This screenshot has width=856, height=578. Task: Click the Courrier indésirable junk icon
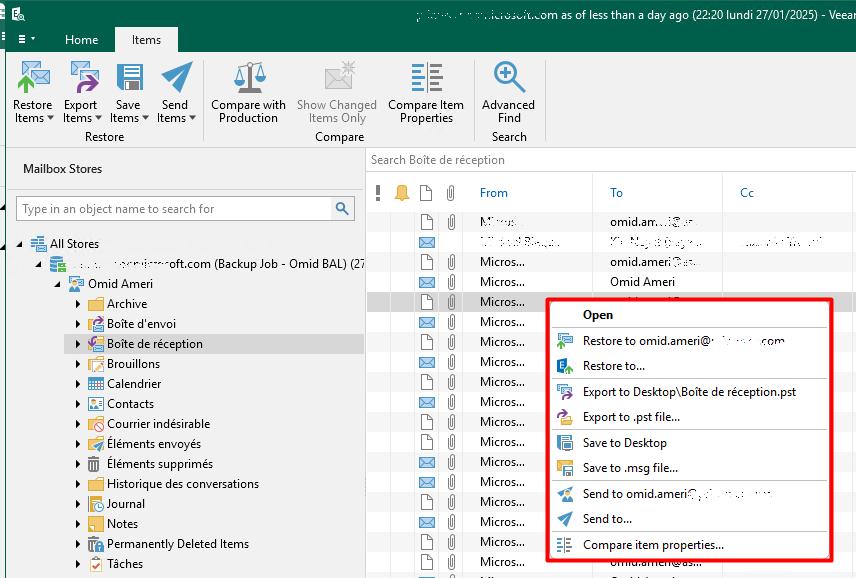pos(96,424)
